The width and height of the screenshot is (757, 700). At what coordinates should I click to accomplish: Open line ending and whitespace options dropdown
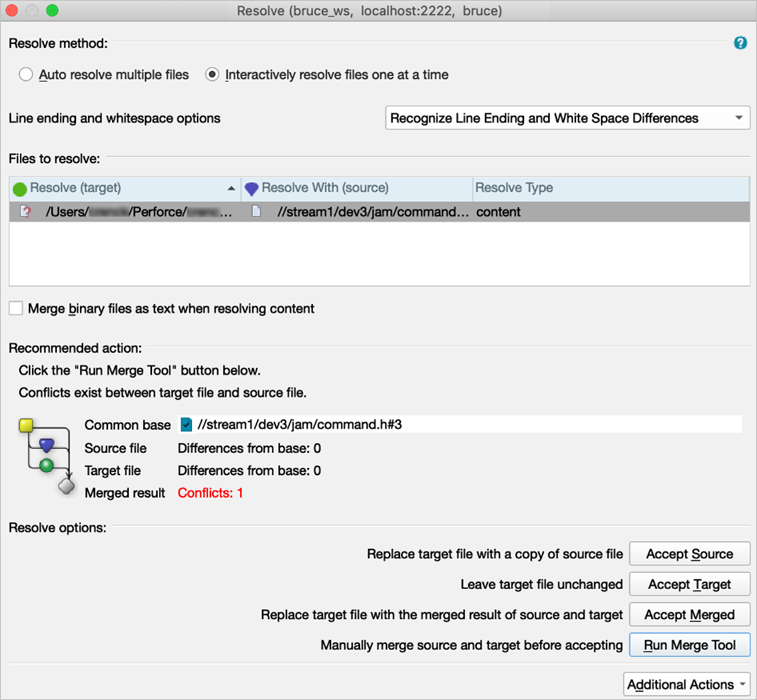click(x=567, y=118)
